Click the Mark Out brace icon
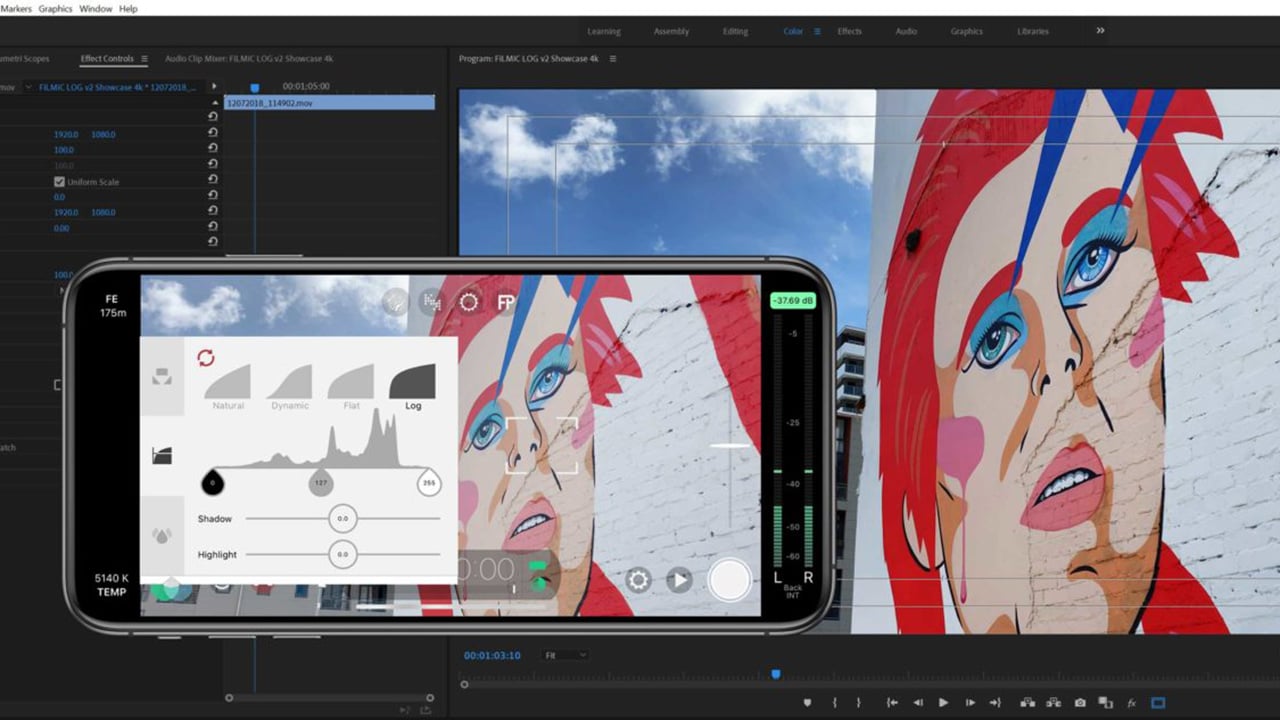The width and height of the screenshot is (1280, 720). tap(858, 703)
